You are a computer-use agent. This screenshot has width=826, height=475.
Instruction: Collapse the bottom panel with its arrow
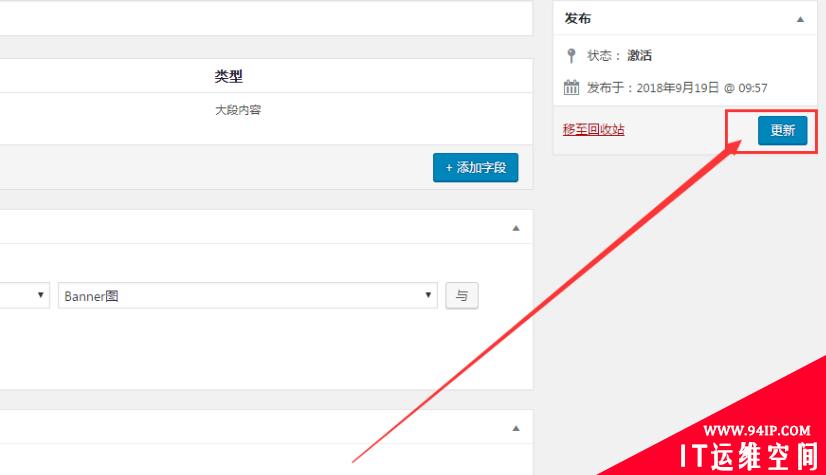516,428
